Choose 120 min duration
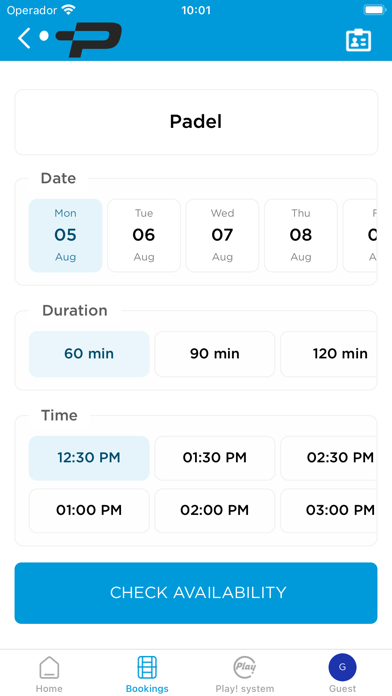 tap(329, 354)
